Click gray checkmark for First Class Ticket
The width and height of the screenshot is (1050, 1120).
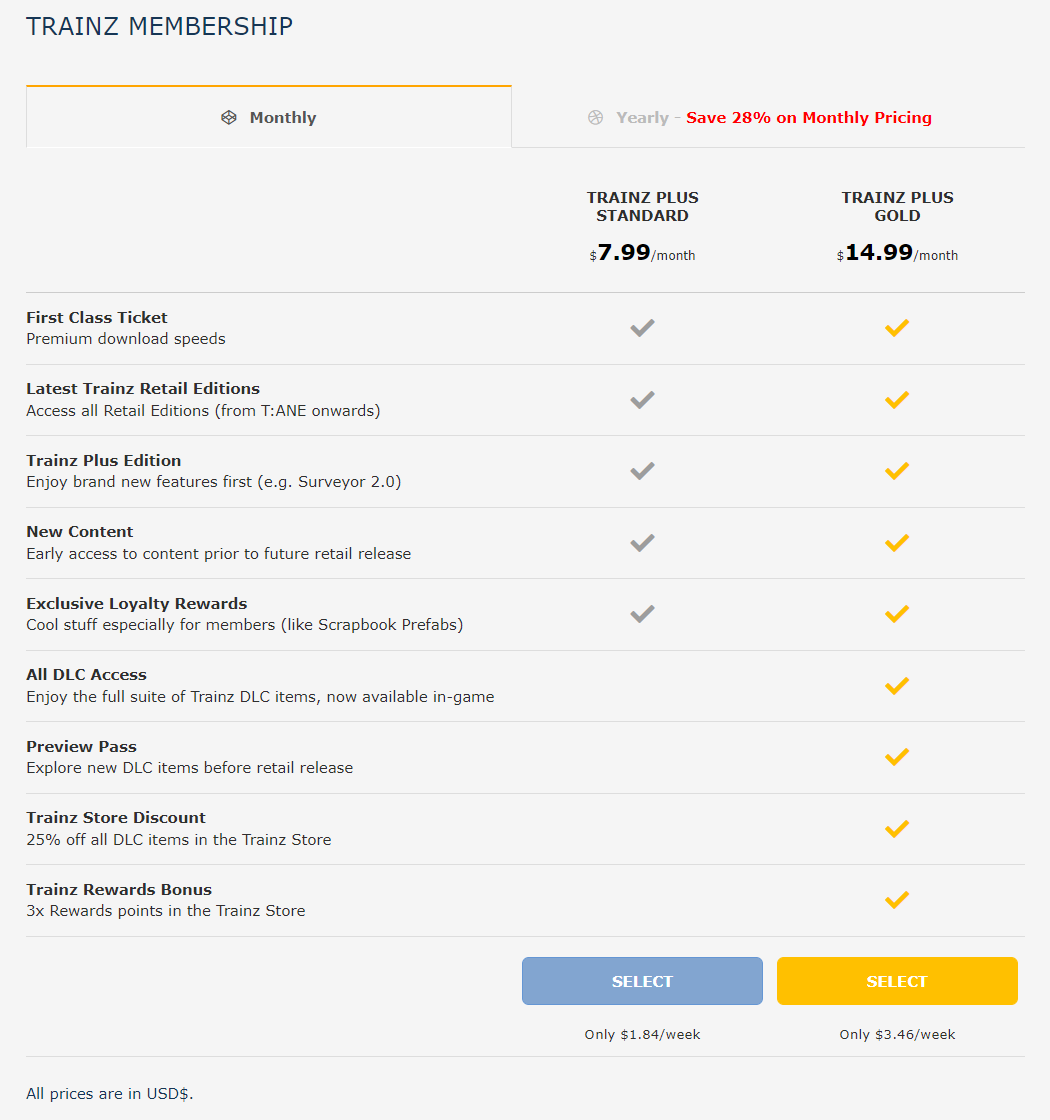(x=642, y=328)
